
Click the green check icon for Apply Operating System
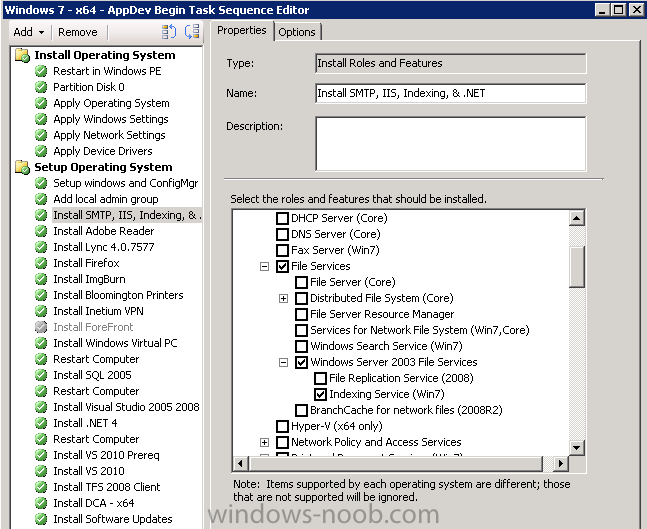tap(41, 103)
